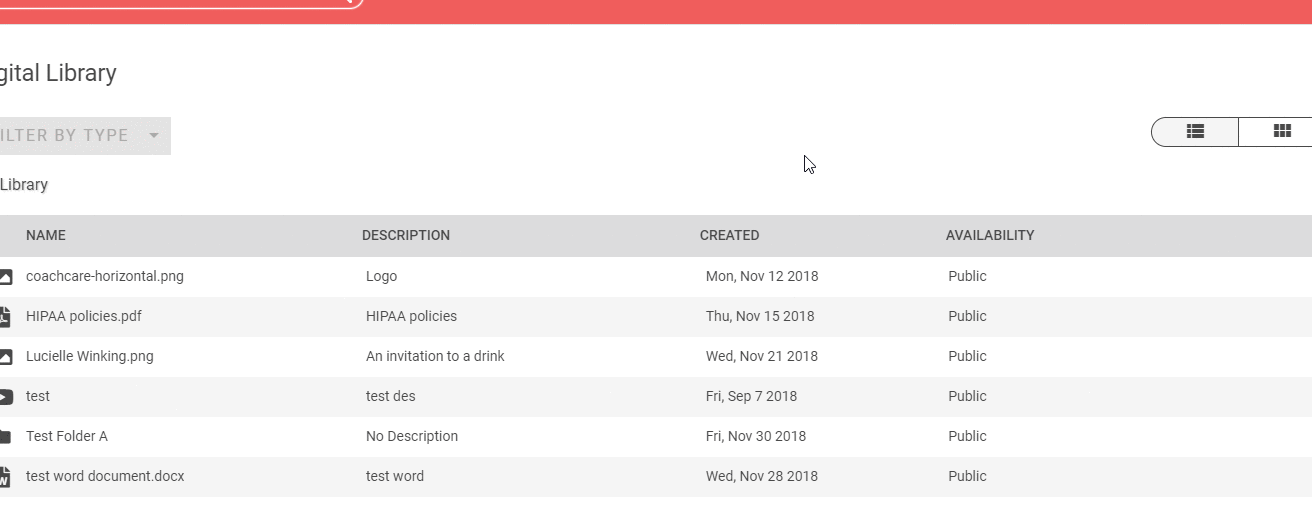Navigate to the Library breadcrumb
The image size is (1312, 522).
point(24,185)
